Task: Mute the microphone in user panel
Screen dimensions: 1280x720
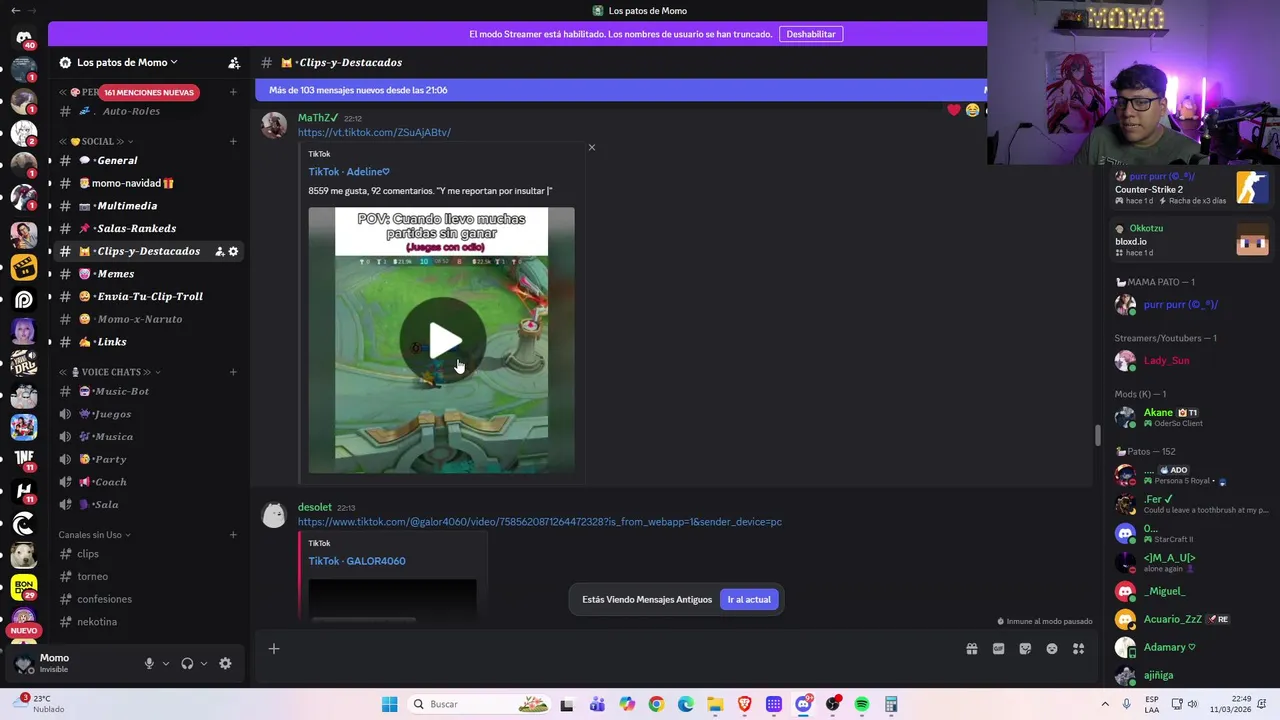Action: pos(149,663)
